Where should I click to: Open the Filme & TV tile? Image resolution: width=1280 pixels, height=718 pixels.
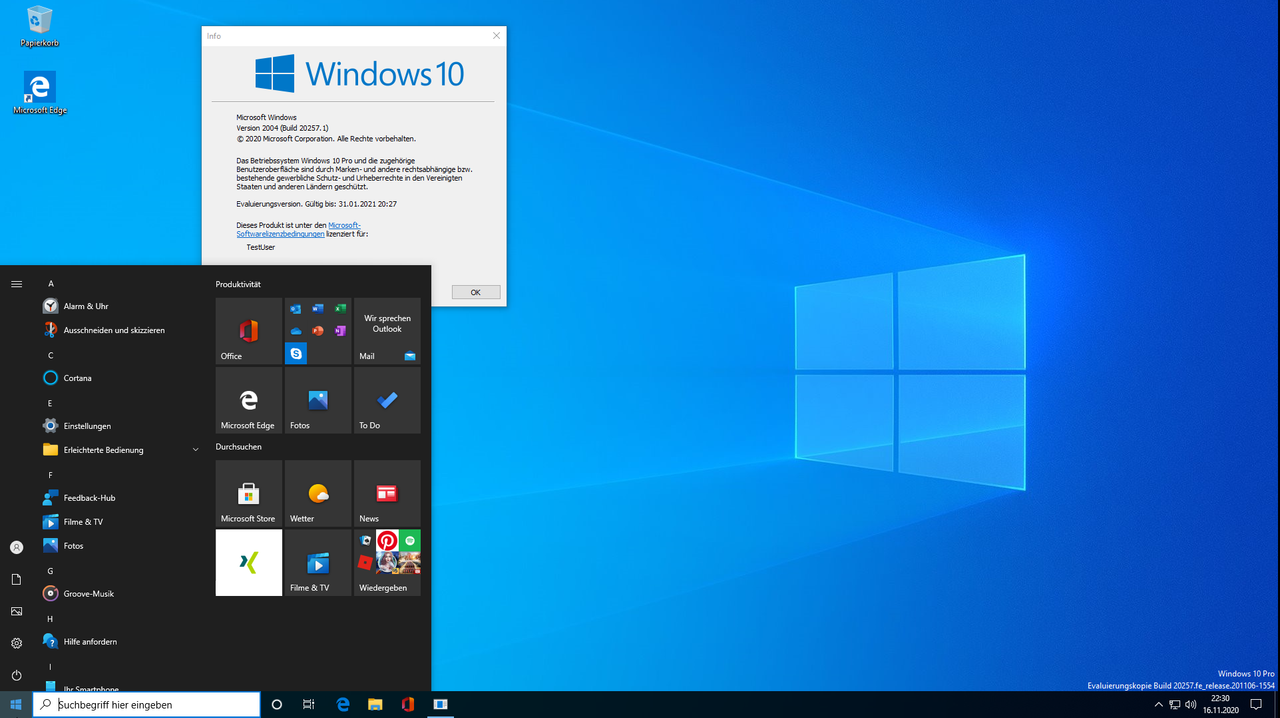point(318,562)
